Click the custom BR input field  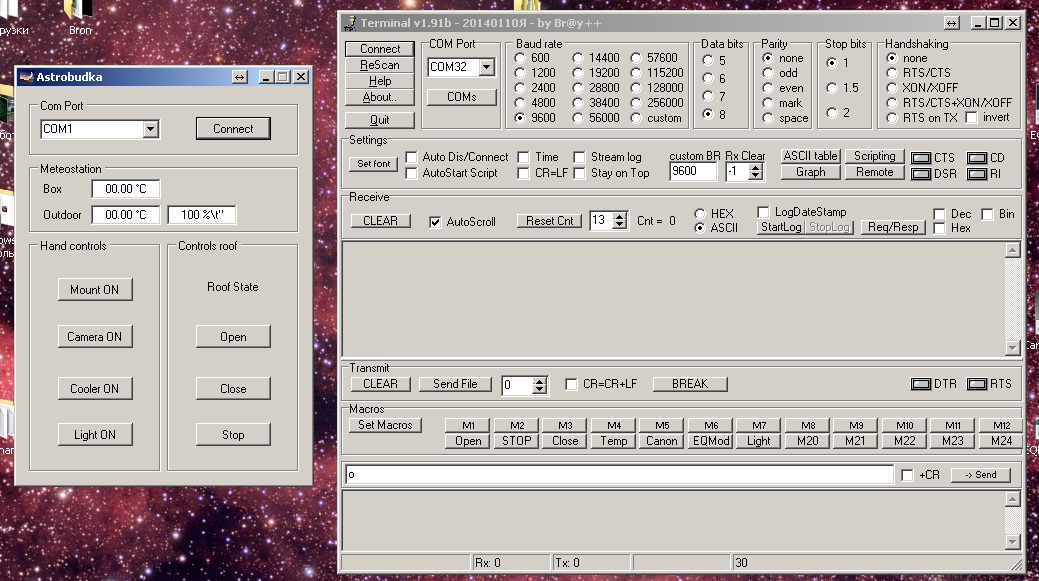click(x=694, y=172)
